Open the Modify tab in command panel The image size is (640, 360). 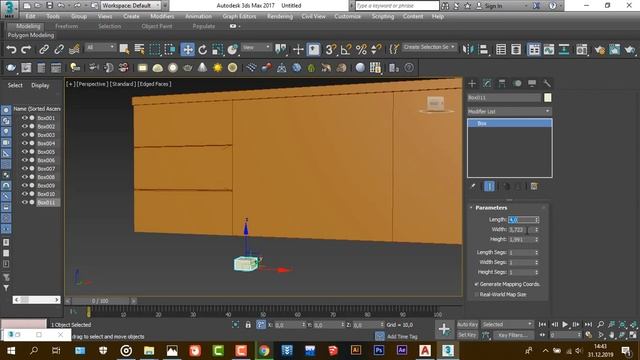(x=487, y=84)
